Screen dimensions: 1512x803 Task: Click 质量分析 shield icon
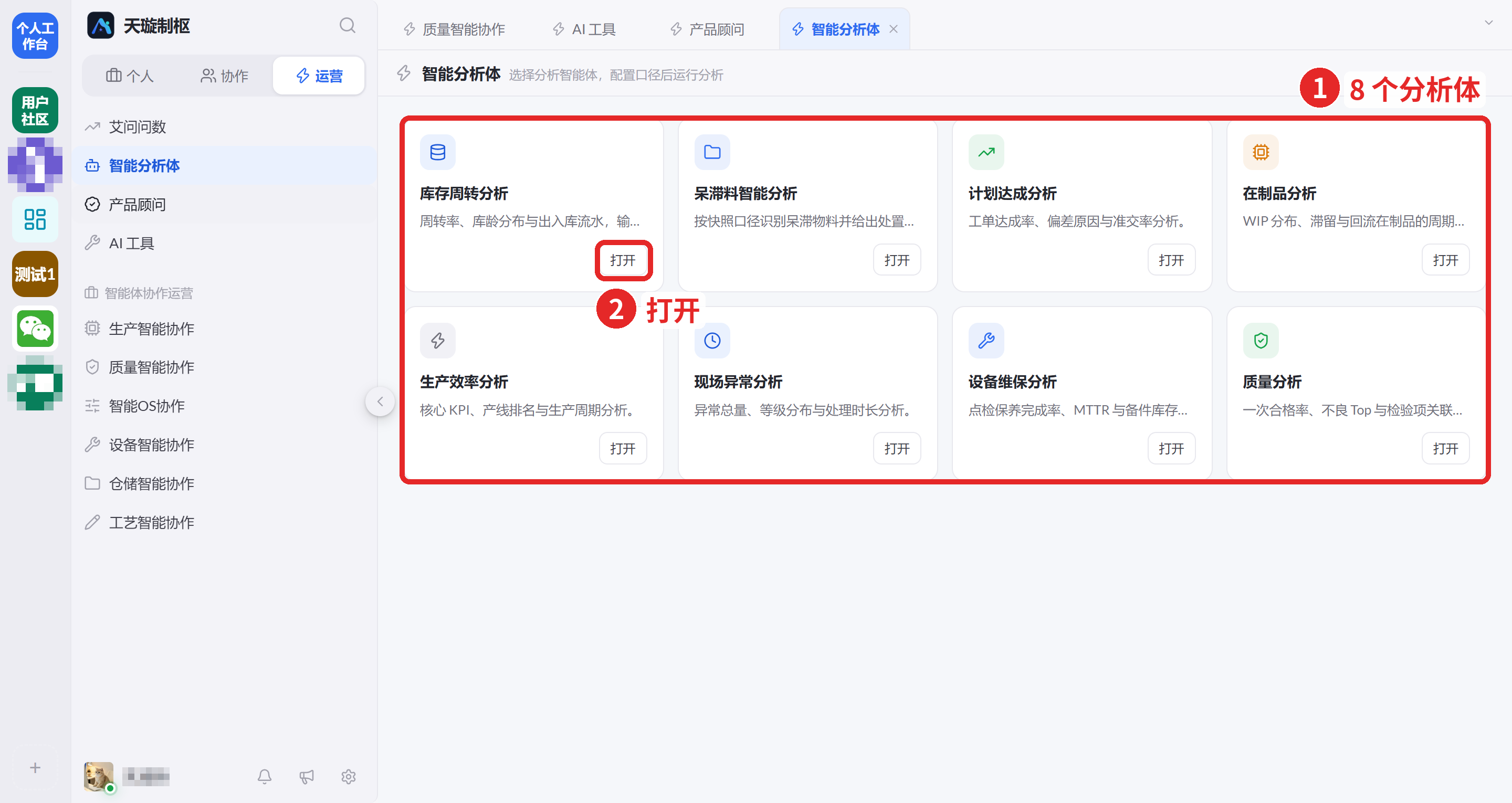1261,341
